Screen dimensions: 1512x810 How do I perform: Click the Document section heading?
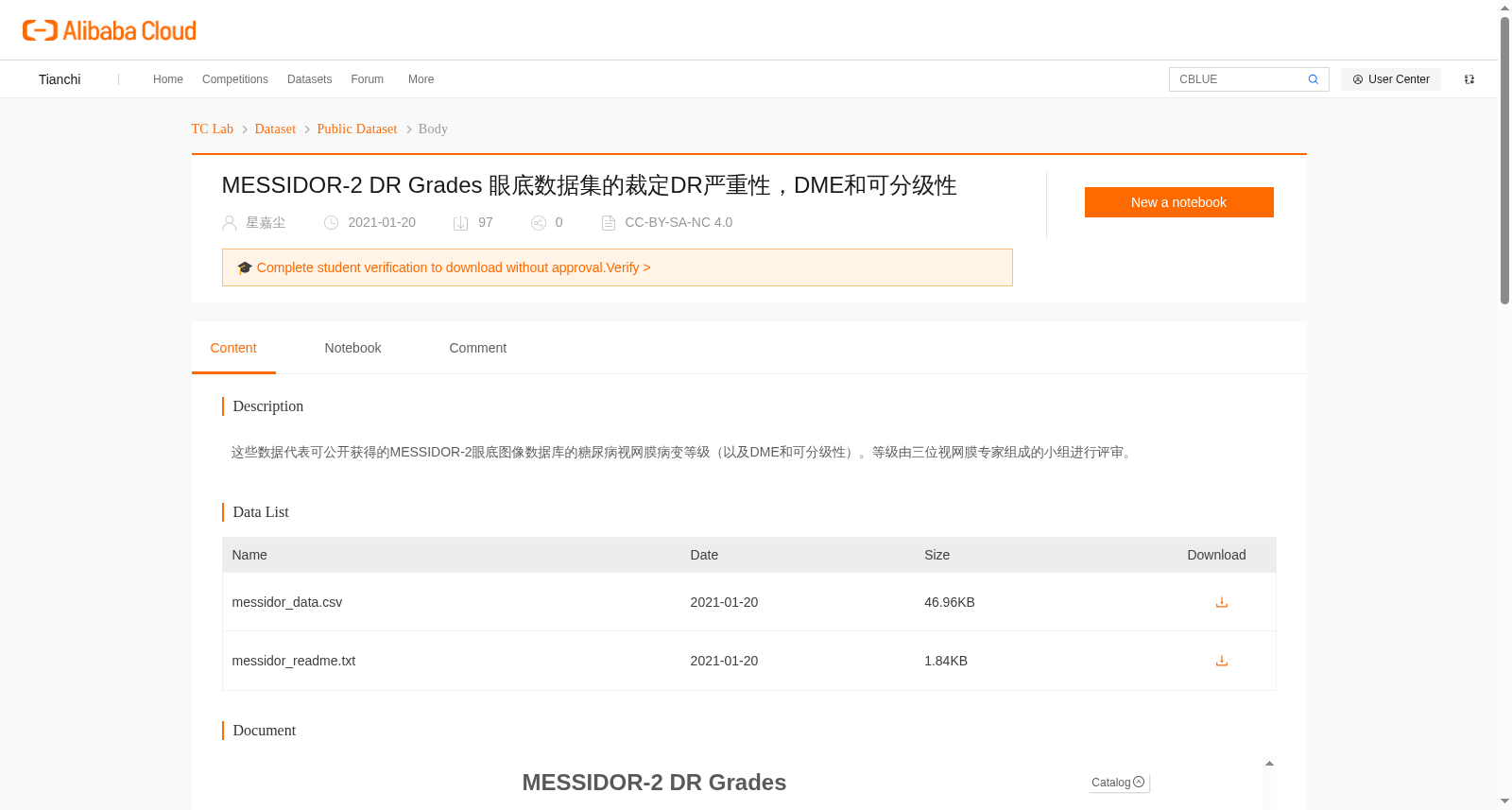point(265,730)
